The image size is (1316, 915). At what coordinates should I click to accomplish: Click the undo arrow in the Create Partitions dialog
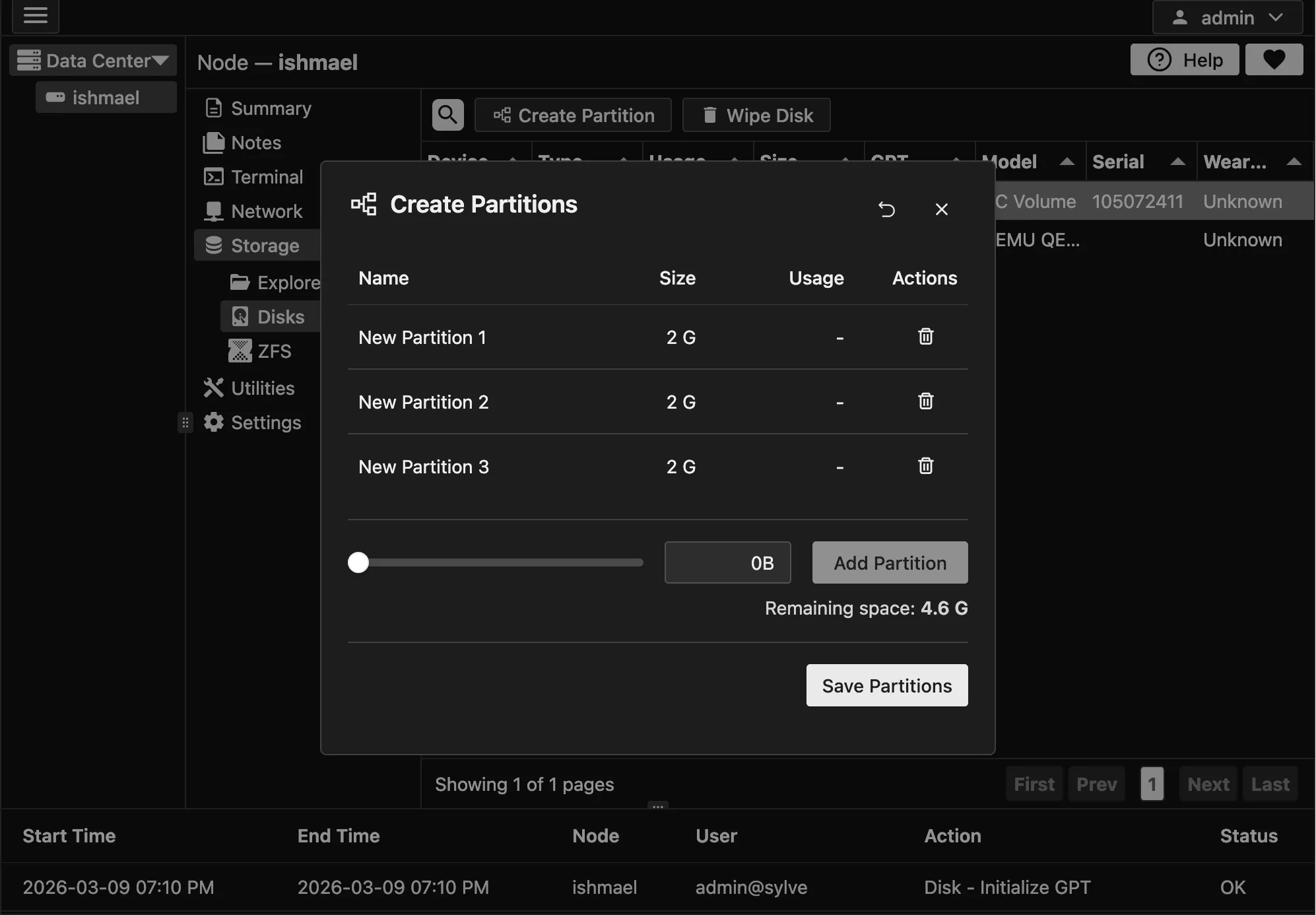coord(886,209)
